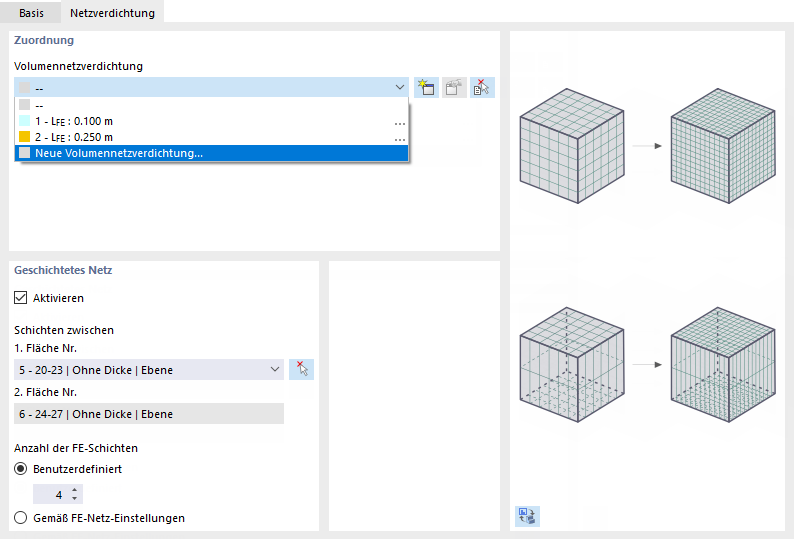The image size is (794, 539).
Task: Increase the FE layer count stepper
Action: [x=75, y=490]
